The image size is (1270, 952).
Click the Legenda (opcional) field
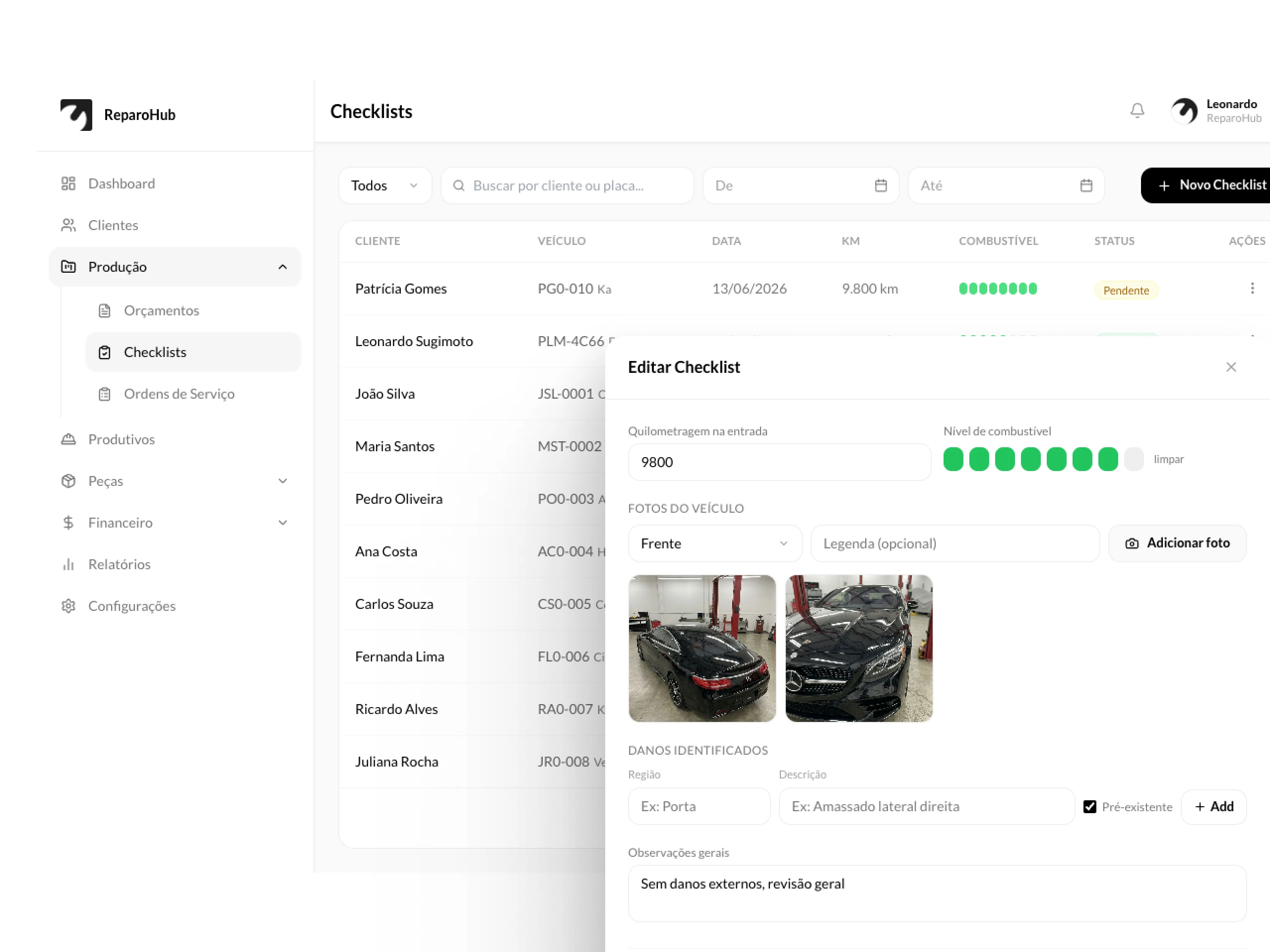point(955,543)
